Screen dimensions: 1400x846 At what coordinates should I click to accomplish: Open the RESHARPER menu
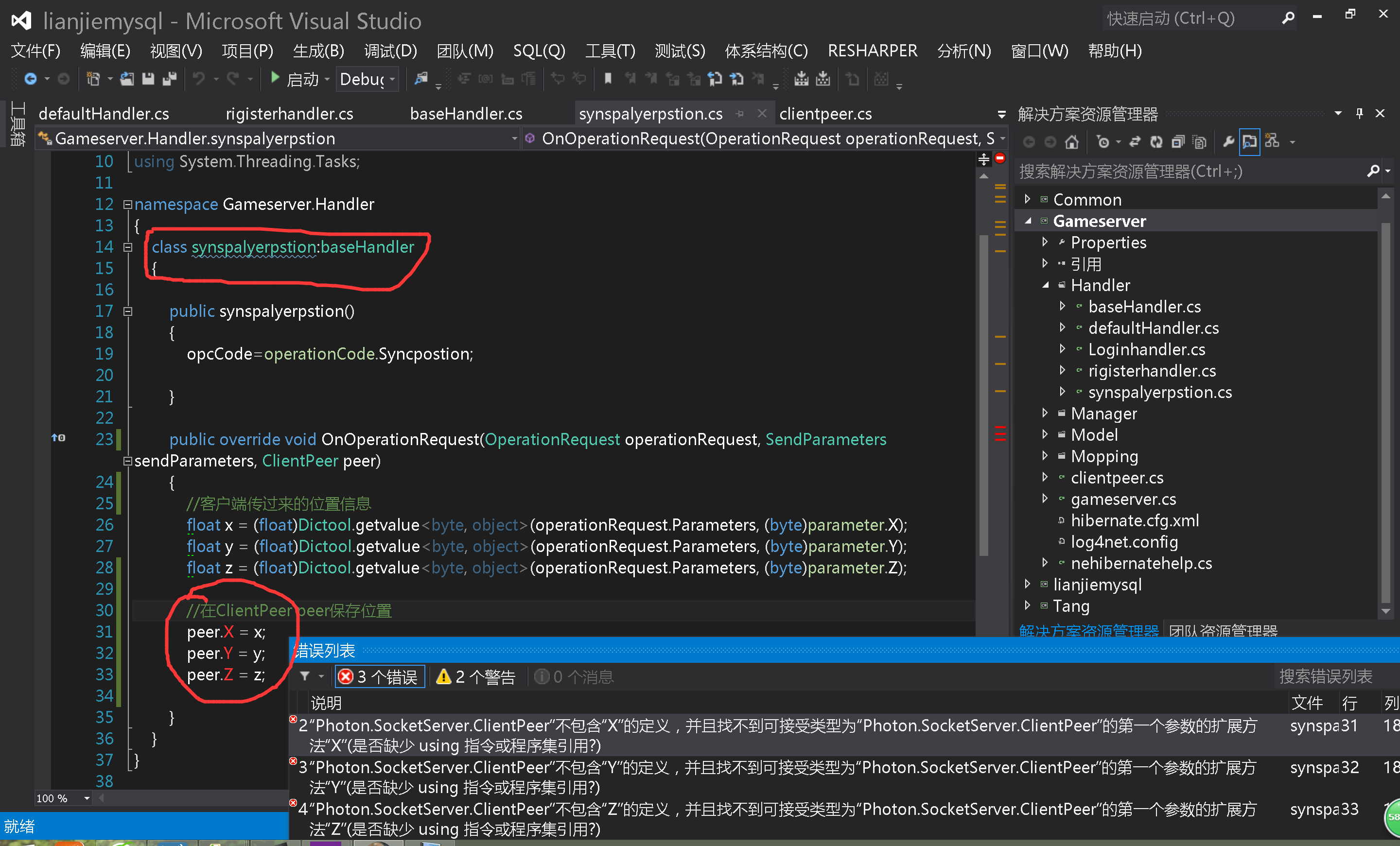pos(872,51)
